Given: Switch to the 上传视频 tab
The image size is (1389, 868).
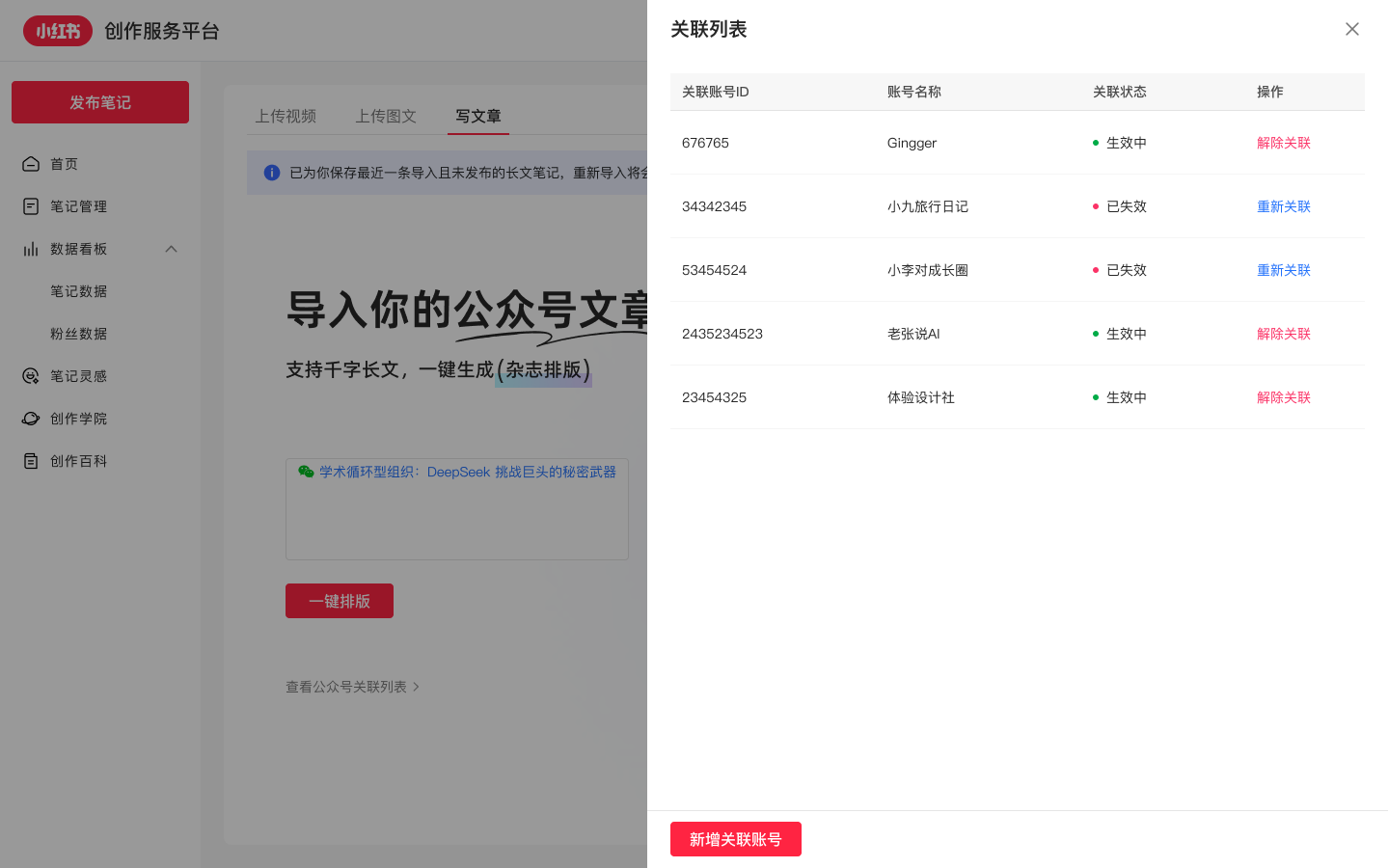Looking at the screenshot, I should 286,116.
